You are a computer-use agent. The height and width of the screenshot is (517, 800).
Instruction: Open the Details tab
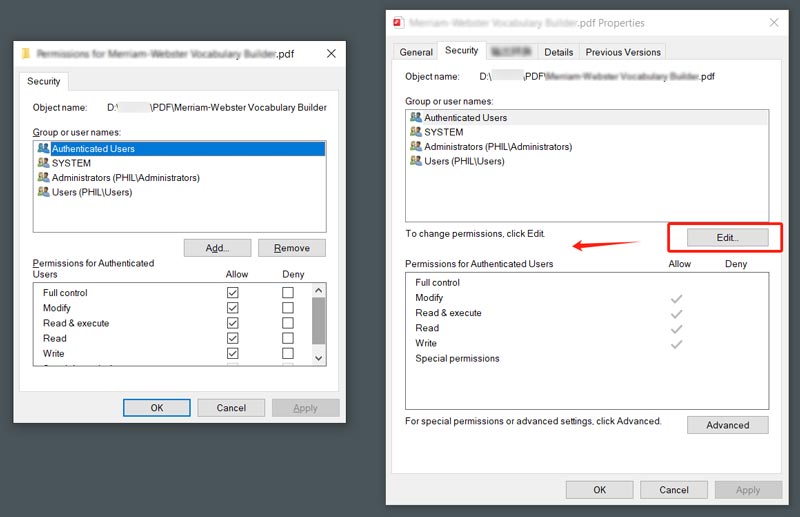558,52
